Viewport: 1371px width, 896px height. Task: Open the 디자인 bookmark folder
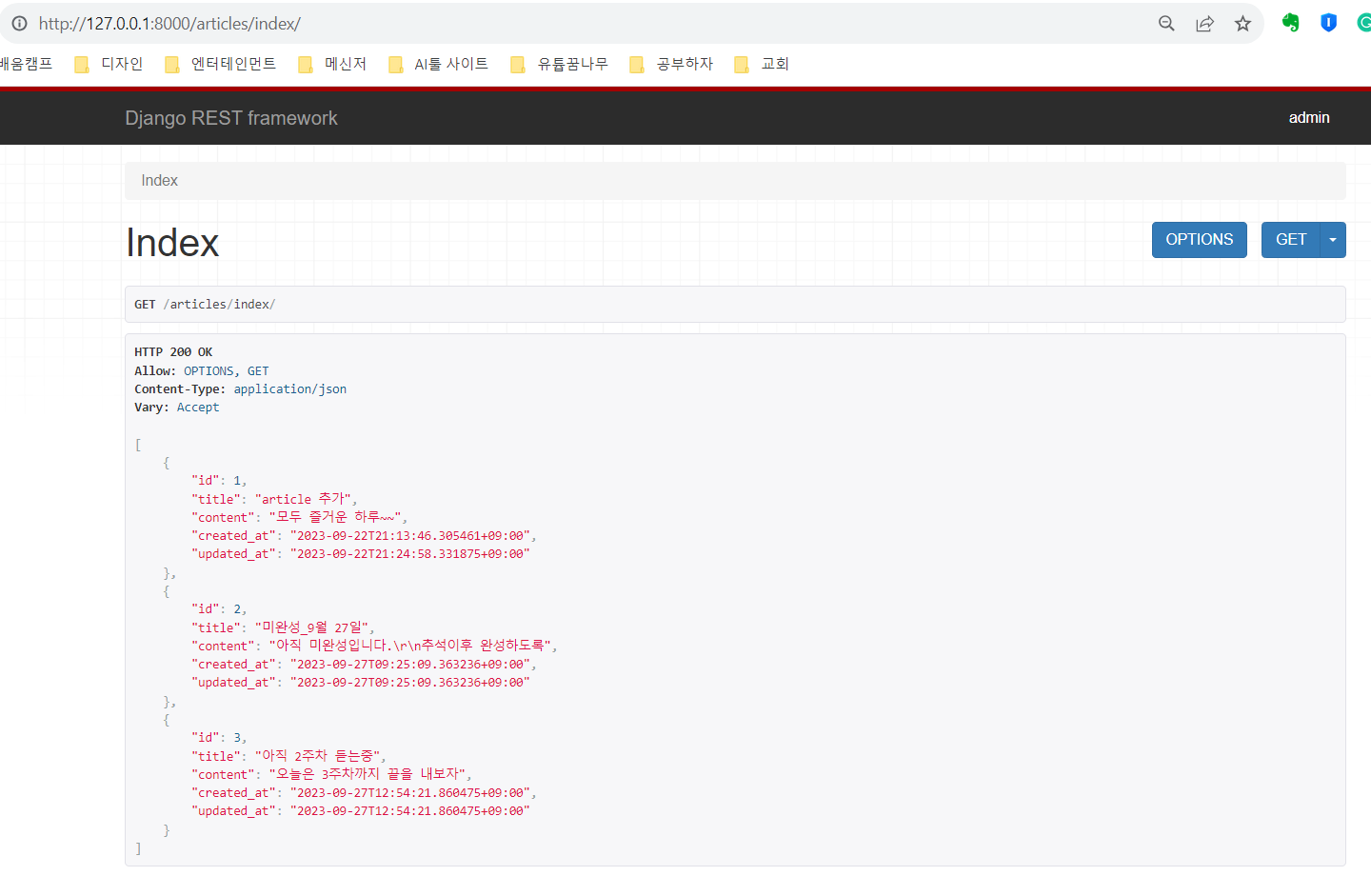109,64
